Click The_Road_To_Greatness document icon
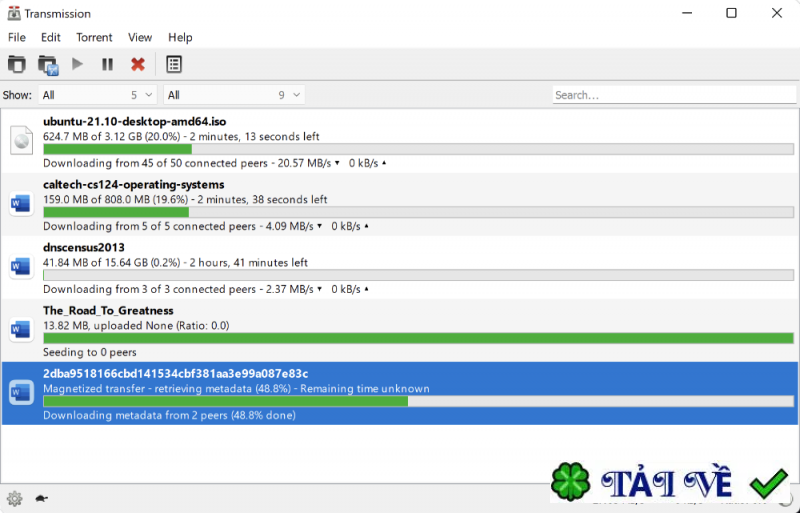 21,330
